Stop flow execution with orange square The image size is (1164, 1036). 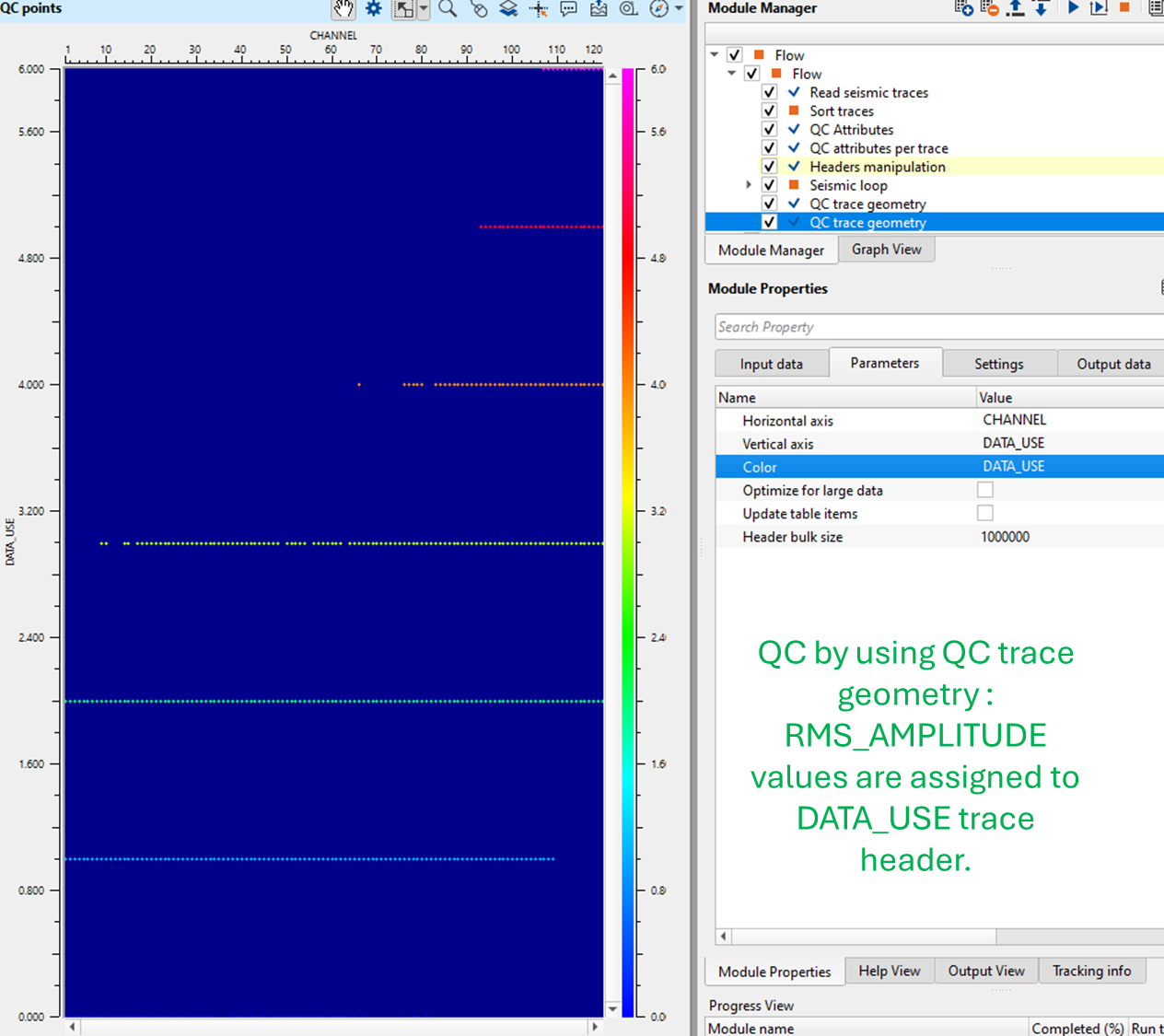click(1124, 7)
